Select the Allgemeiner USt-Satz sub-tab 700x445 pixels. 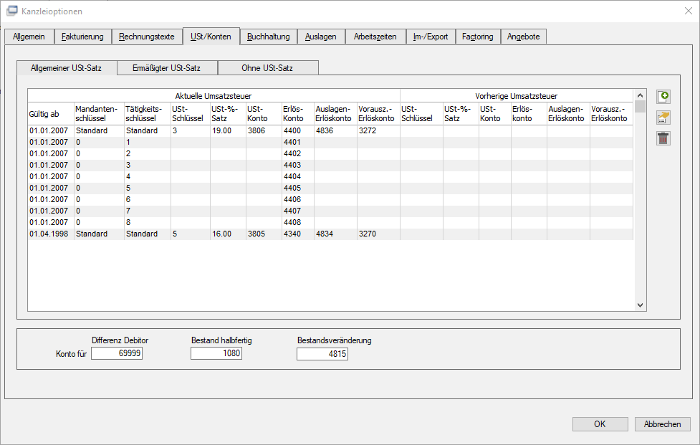tap(67, 68)
